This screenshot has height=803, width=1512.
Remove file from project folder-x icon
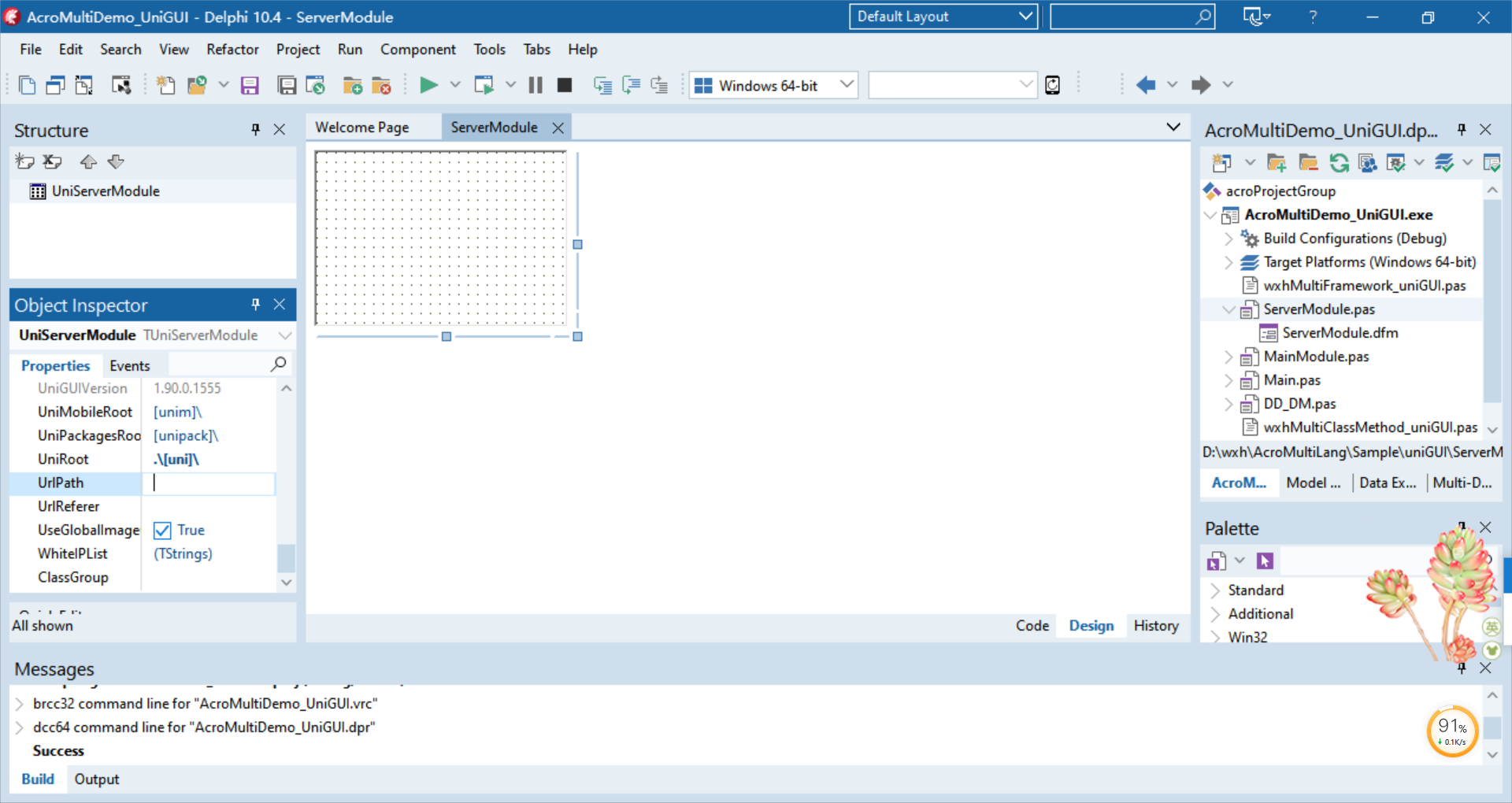click(381, 85)
